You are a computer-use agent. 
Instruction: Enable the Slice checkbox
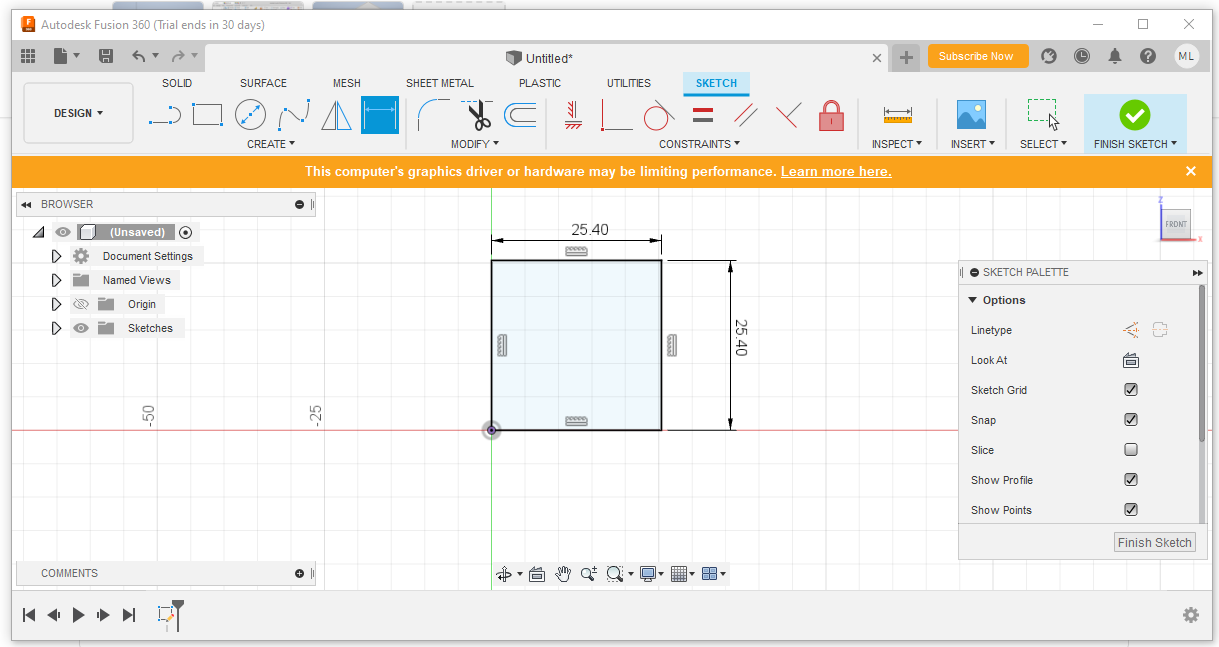click(x=1131, y=450)
